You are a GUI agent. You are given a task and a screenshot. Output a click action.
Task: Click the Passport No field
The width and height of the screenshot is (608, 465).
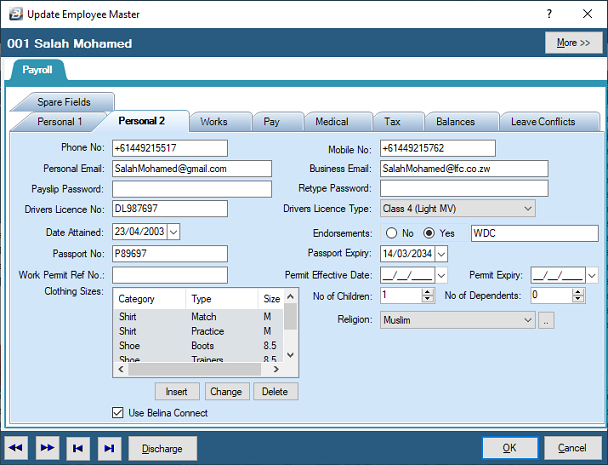[170, 254]
